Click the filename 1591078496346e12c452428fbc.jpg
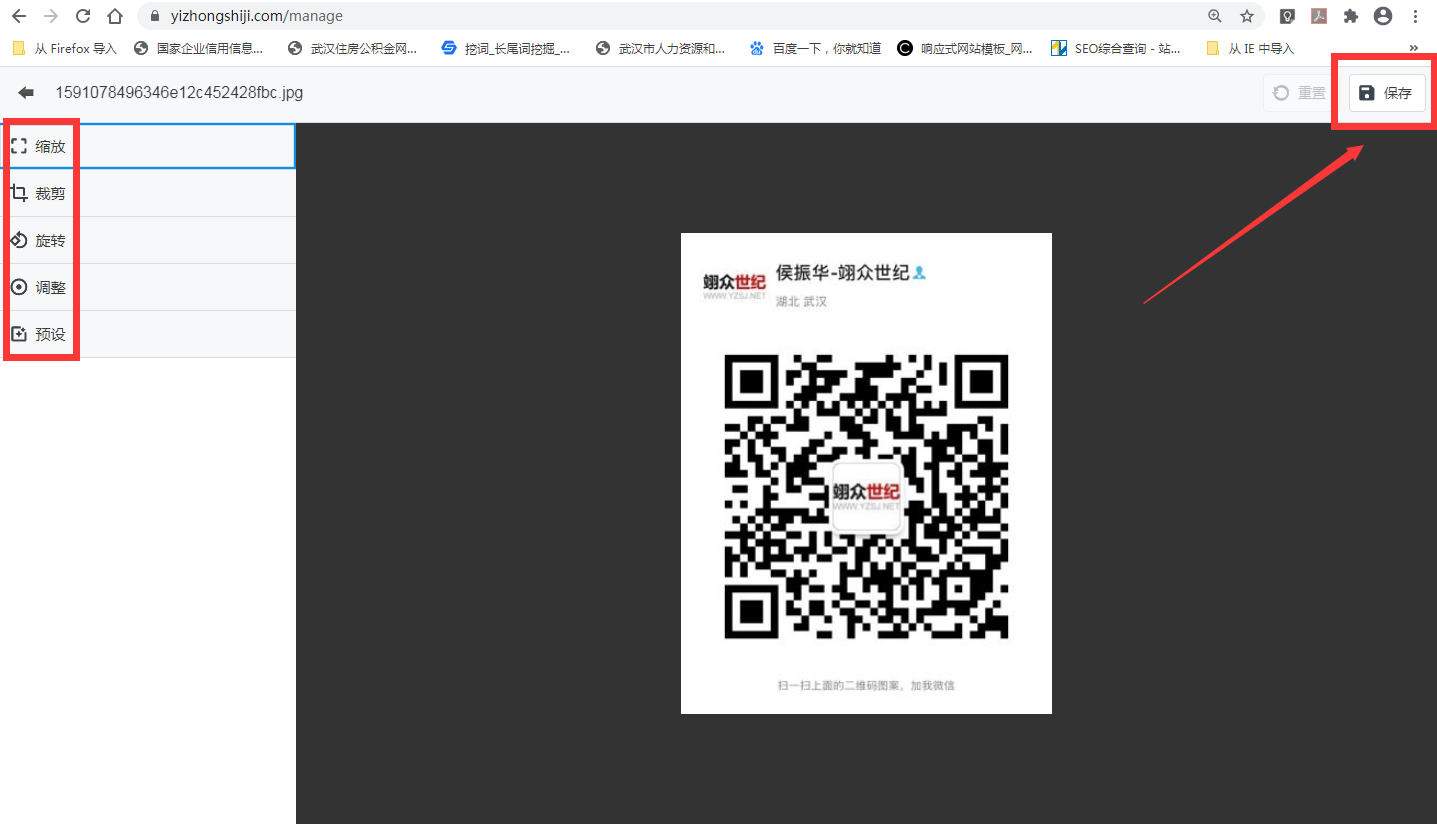The height and width of the screenshot is (824, 1437). tap(179, 93)
